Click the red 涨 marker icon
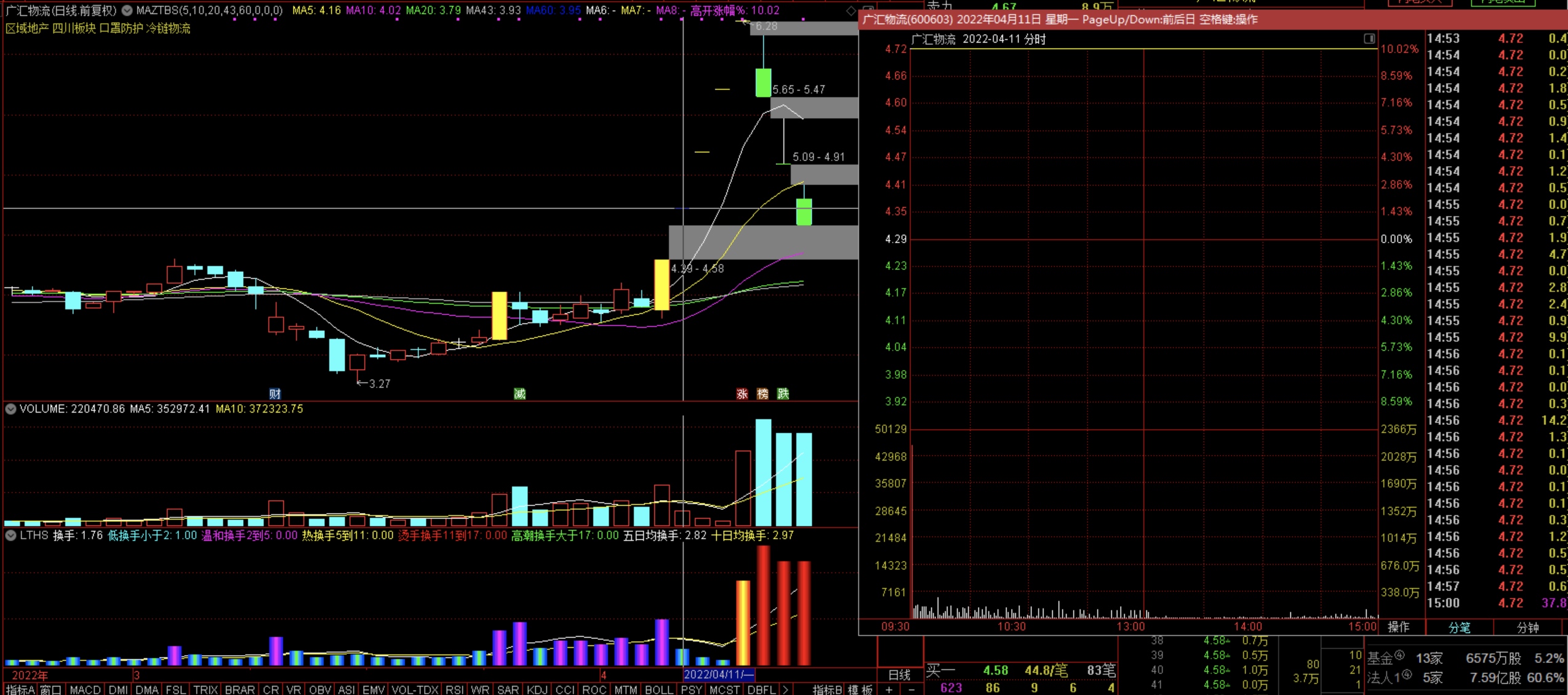The image size is (1568, 695). pos(742,394)
